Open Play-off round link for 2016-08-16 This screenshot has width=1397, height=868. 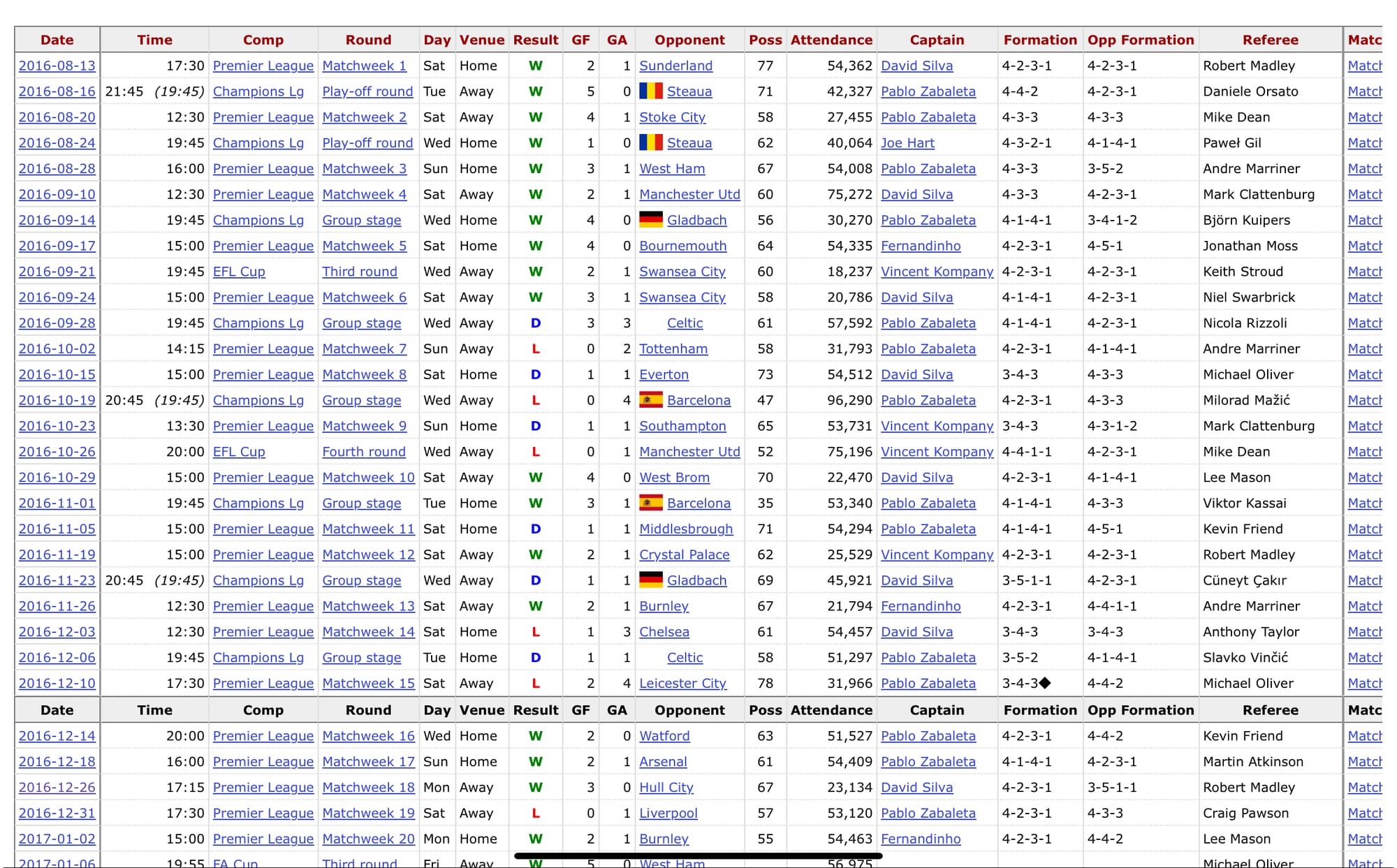coord(367,91)
